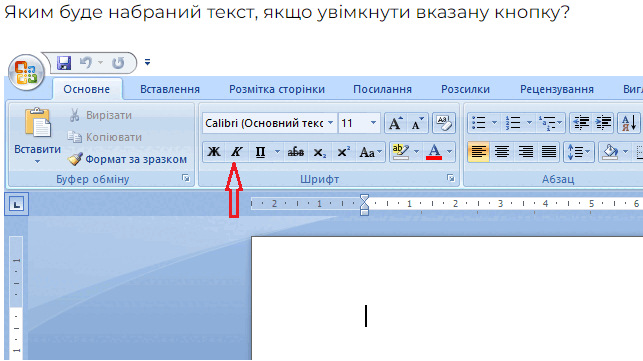643x361 pixels.
Task: Open multilevel list dropdown arrow
Action: [x=560, y=123]
